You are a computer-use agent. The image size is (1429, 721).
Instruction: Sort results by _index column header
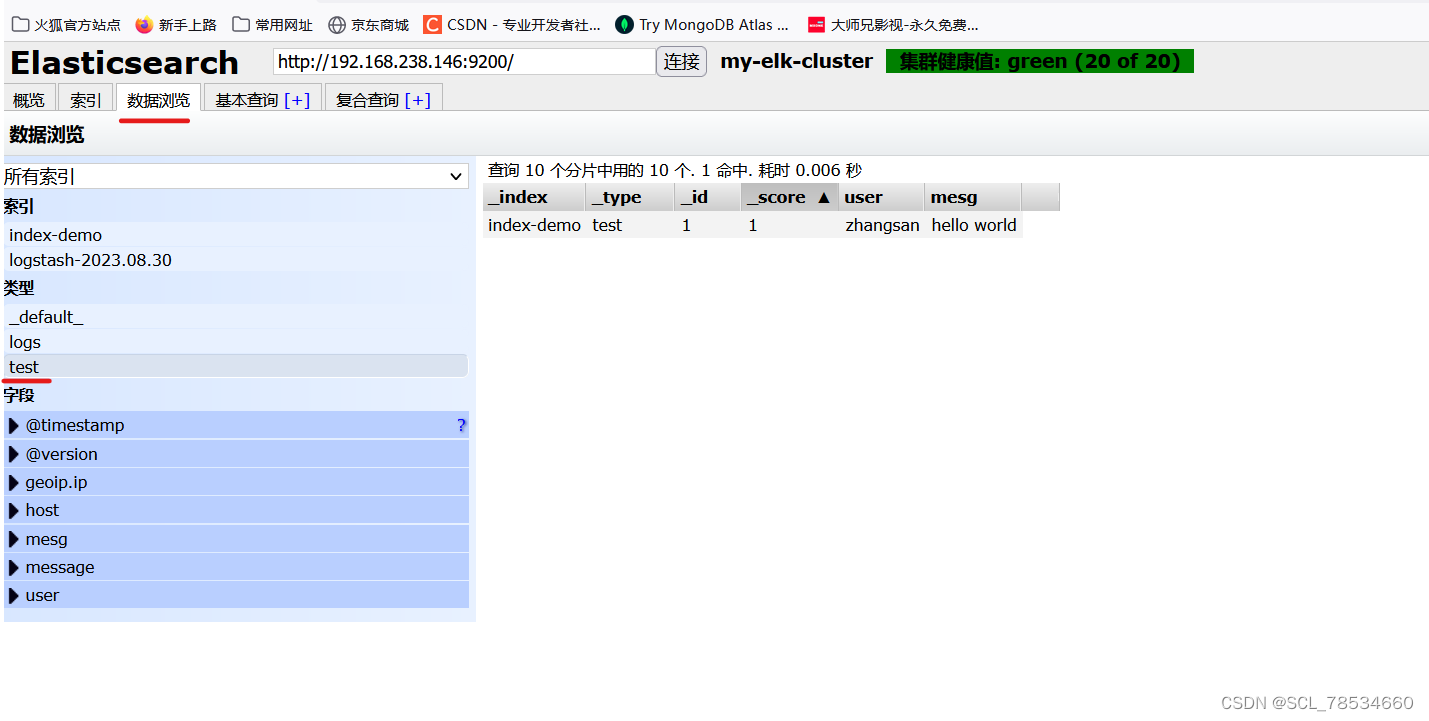(534, 197)
